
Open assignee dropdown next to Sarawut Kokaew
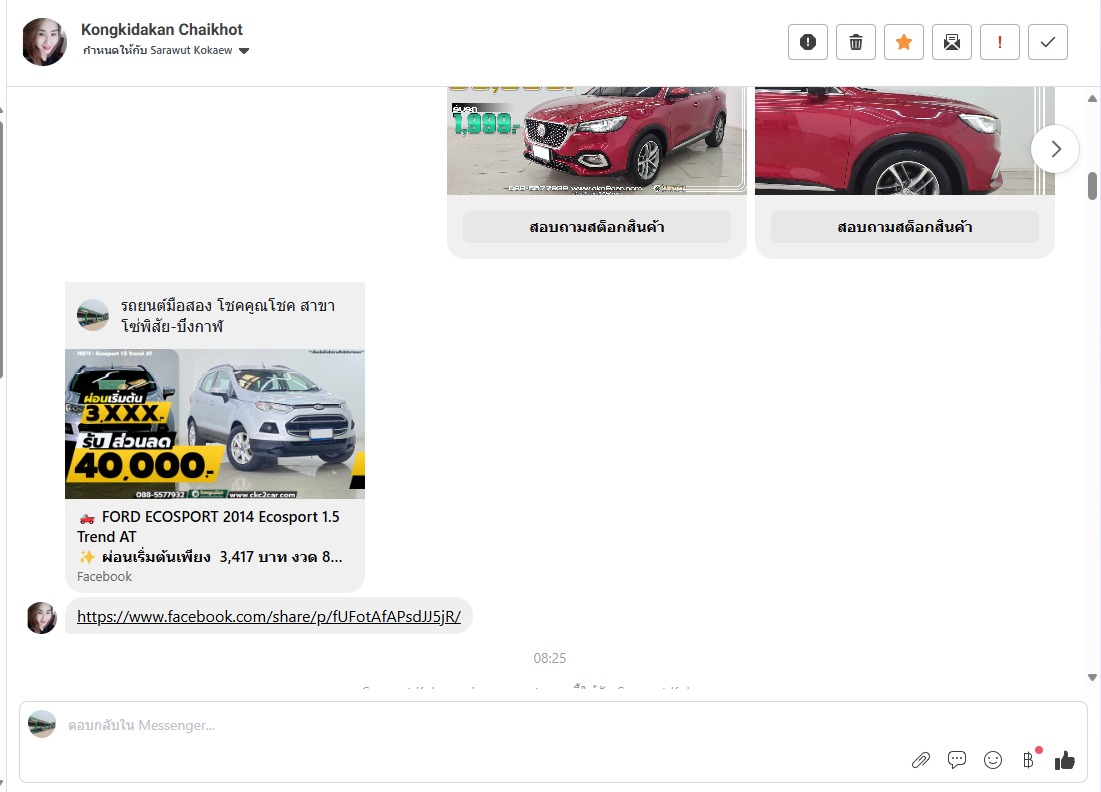coord(244,51)
